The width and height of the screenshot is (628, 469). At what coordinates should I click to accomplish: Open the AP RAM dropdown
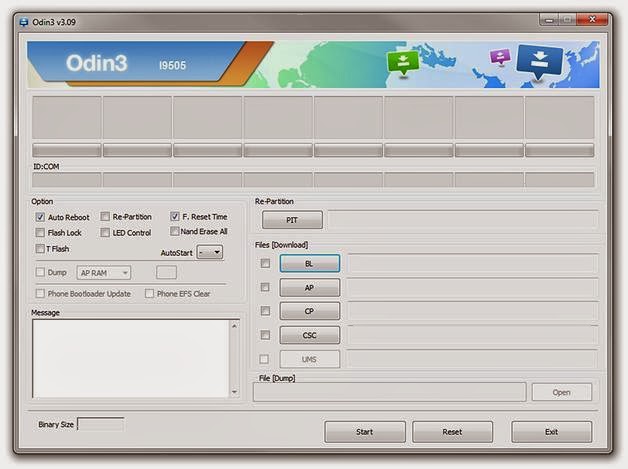(x=104, y=273)
